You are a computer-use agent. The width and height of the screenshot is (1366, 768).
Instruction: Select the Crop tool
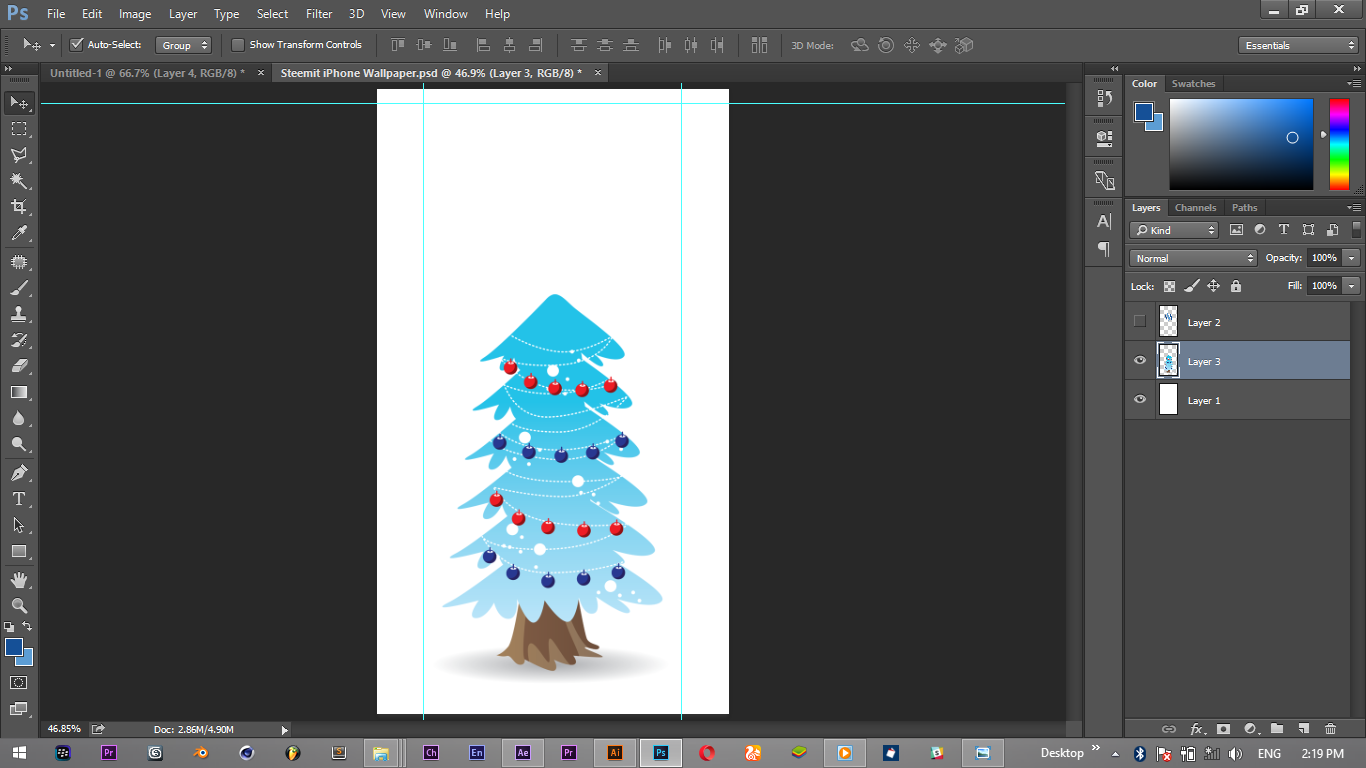(x=19, y=207)
